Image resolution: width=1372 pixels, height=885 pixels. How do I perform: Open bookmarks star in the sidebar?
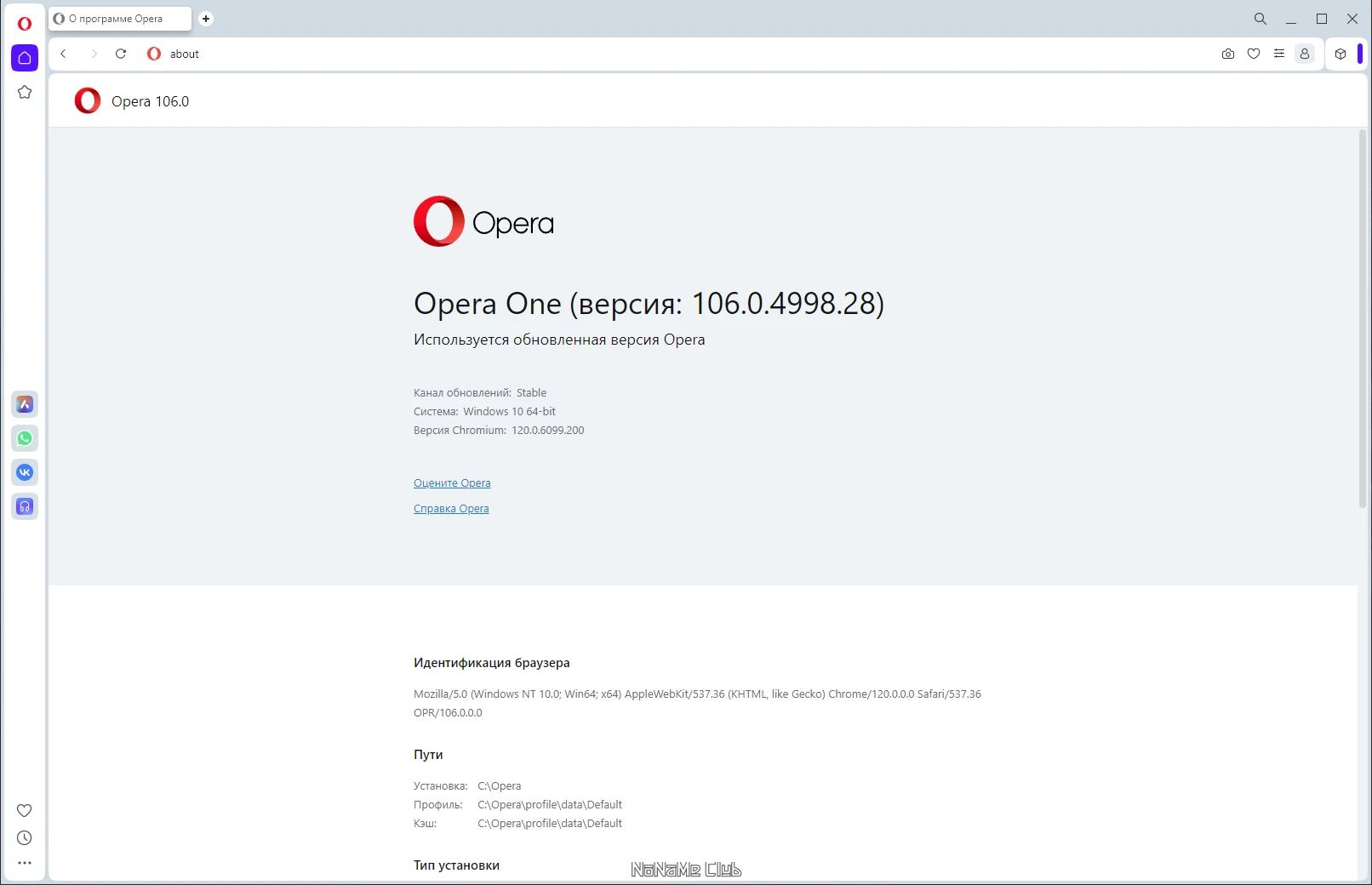pyautogui.click(x=25, y=92)
